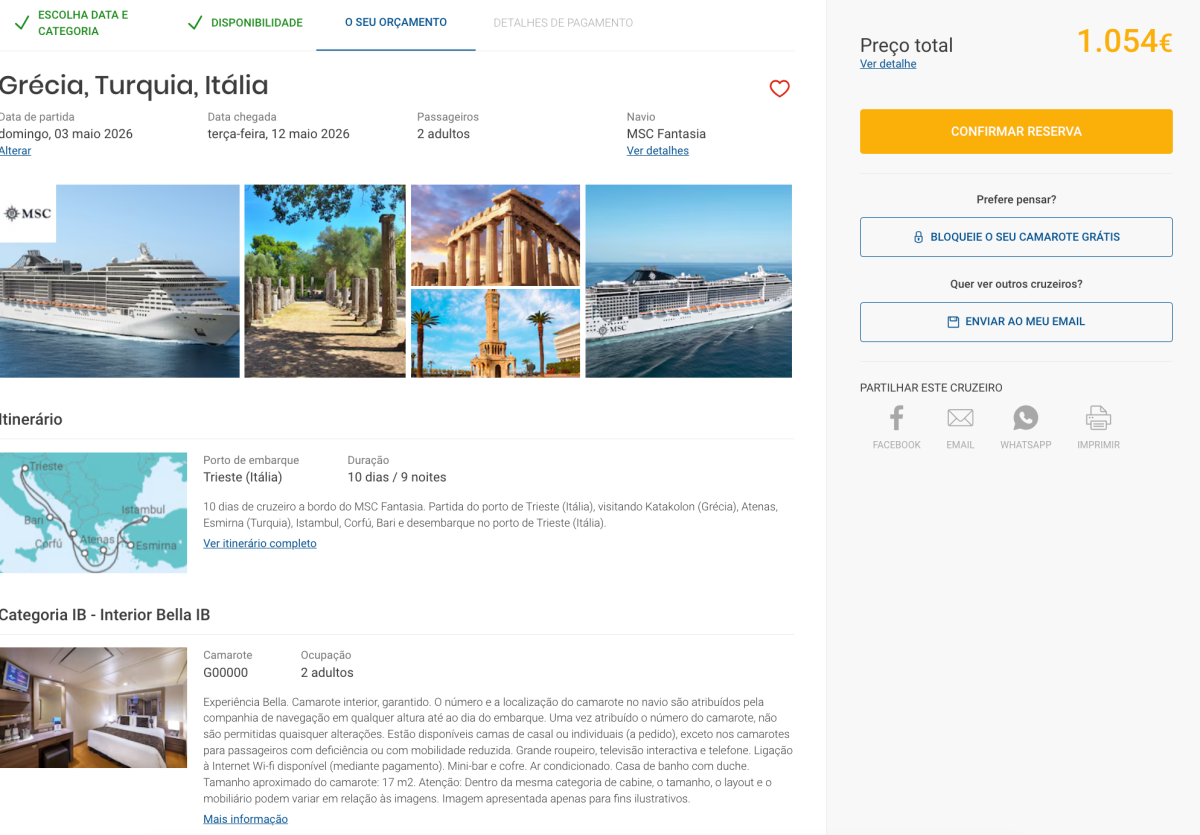The image size is (1200, 835).
Task: Confirm booking with Confirmar Reserva button
Action: (1016, 132)
